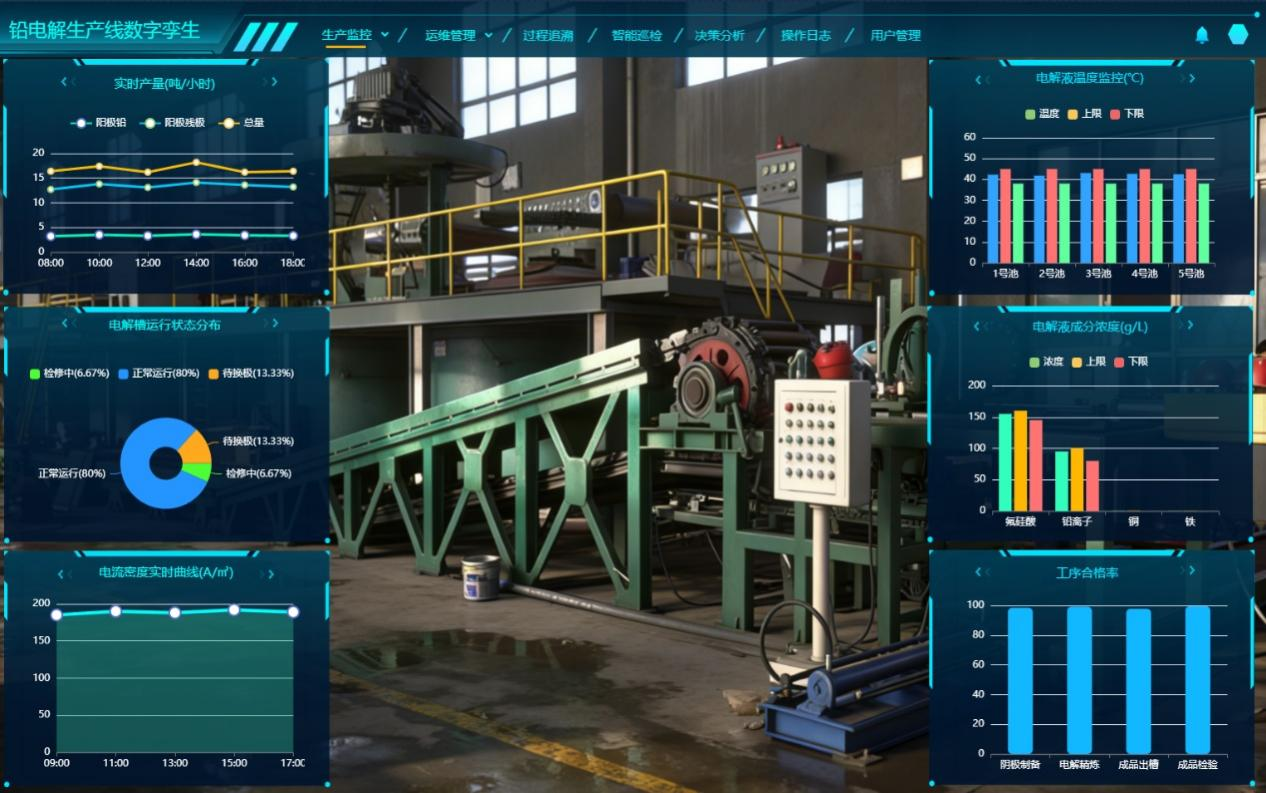This screenshot has height=793, width=1266.
Task: Click right arrow beside 电解液温度监控 title
Action: pos(1192,78)
